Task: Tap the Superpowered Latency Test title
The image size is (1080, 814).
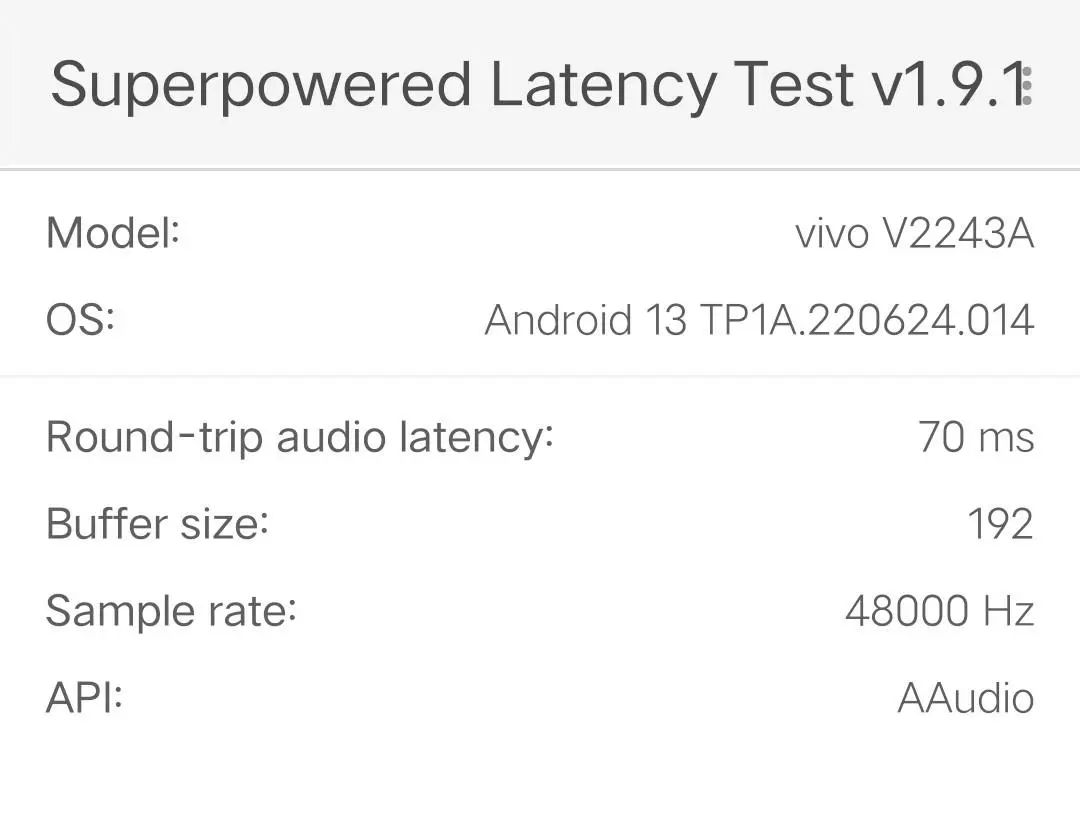Action: pos(452,84)
